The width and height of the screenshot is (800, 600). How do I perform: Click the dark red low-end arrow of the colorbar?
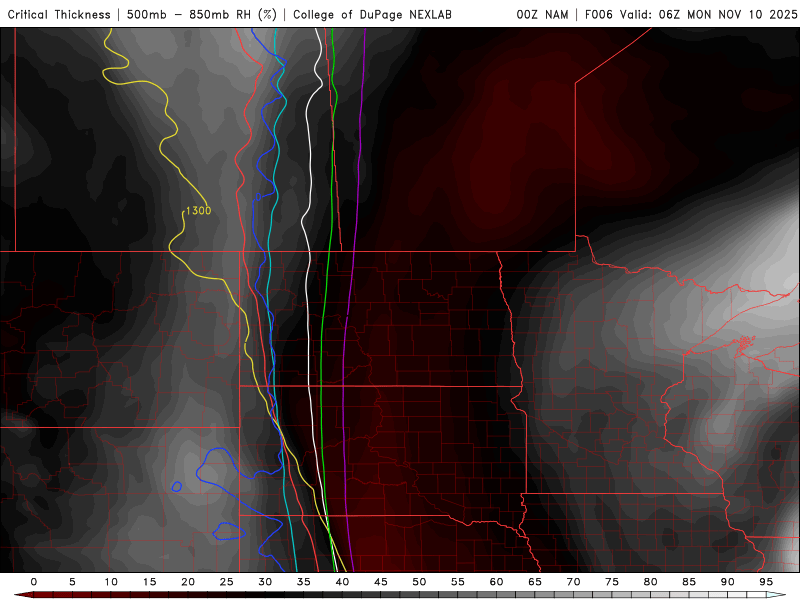pos(23,595)
